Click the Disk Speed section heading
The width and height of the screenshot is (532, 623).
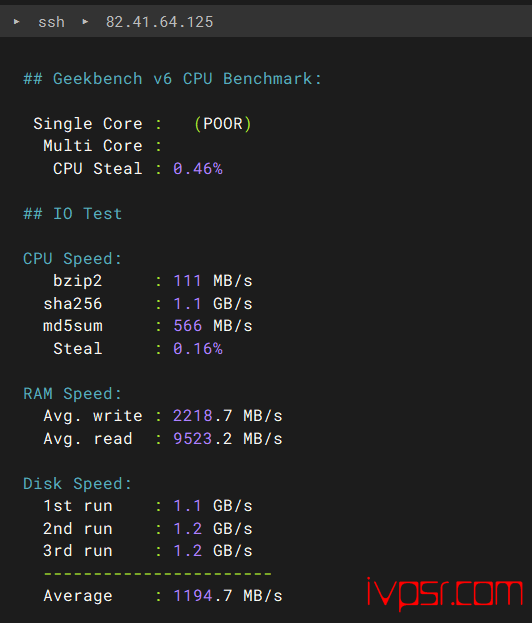(77, 484)
